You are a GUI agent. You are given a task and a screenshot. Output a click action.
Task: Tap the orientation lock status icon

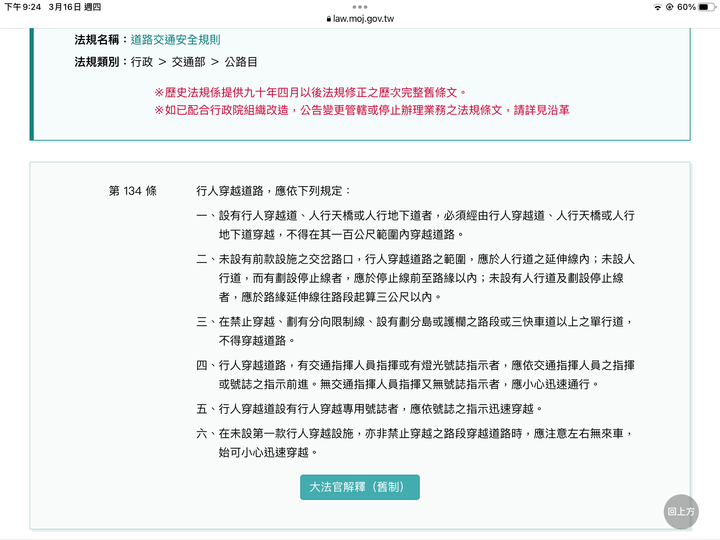pyautogui.click(x=669, y=7)
